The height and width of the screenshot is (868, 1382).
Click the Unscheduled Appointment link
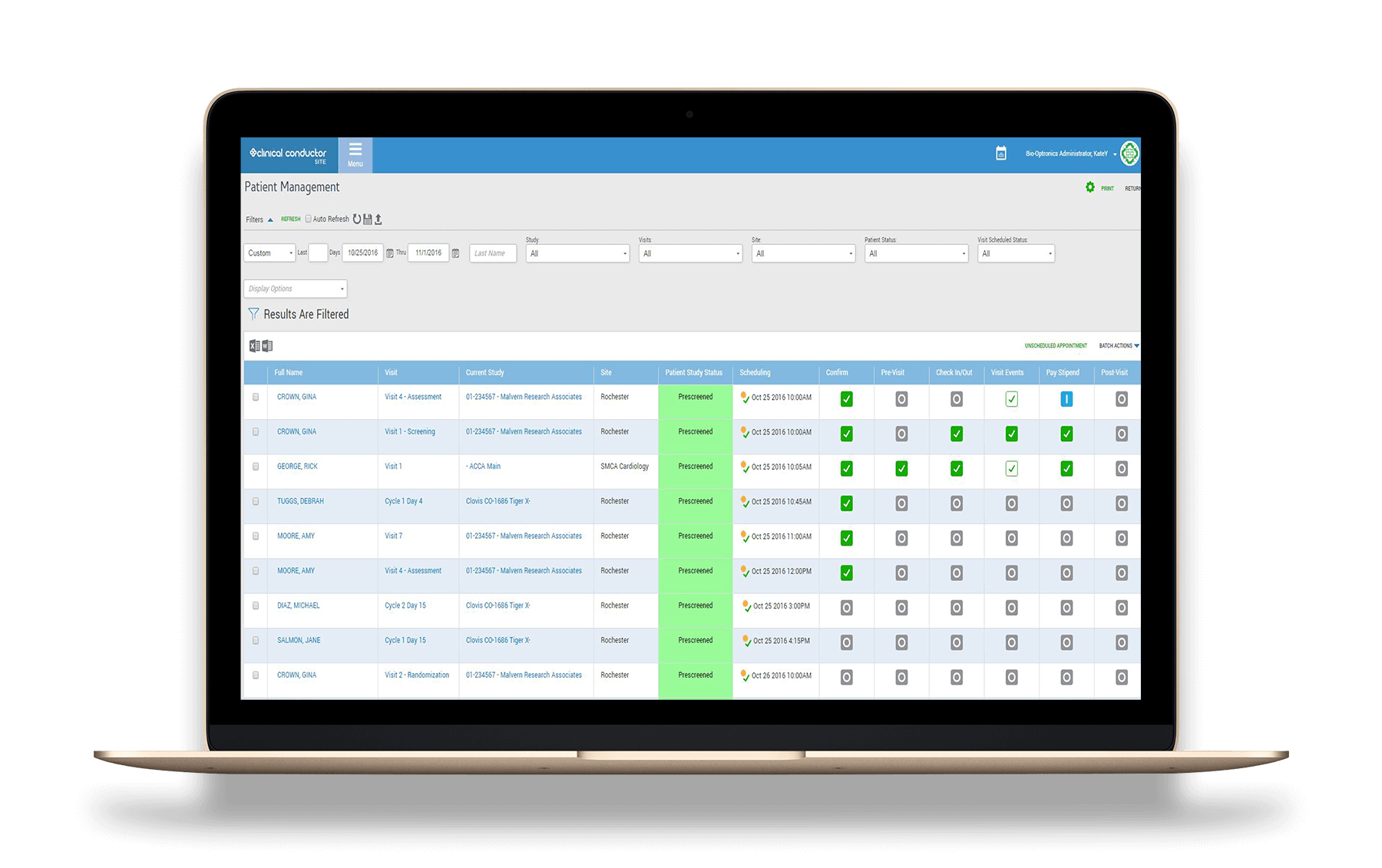pyautogui.click(x=1056, y=345)
